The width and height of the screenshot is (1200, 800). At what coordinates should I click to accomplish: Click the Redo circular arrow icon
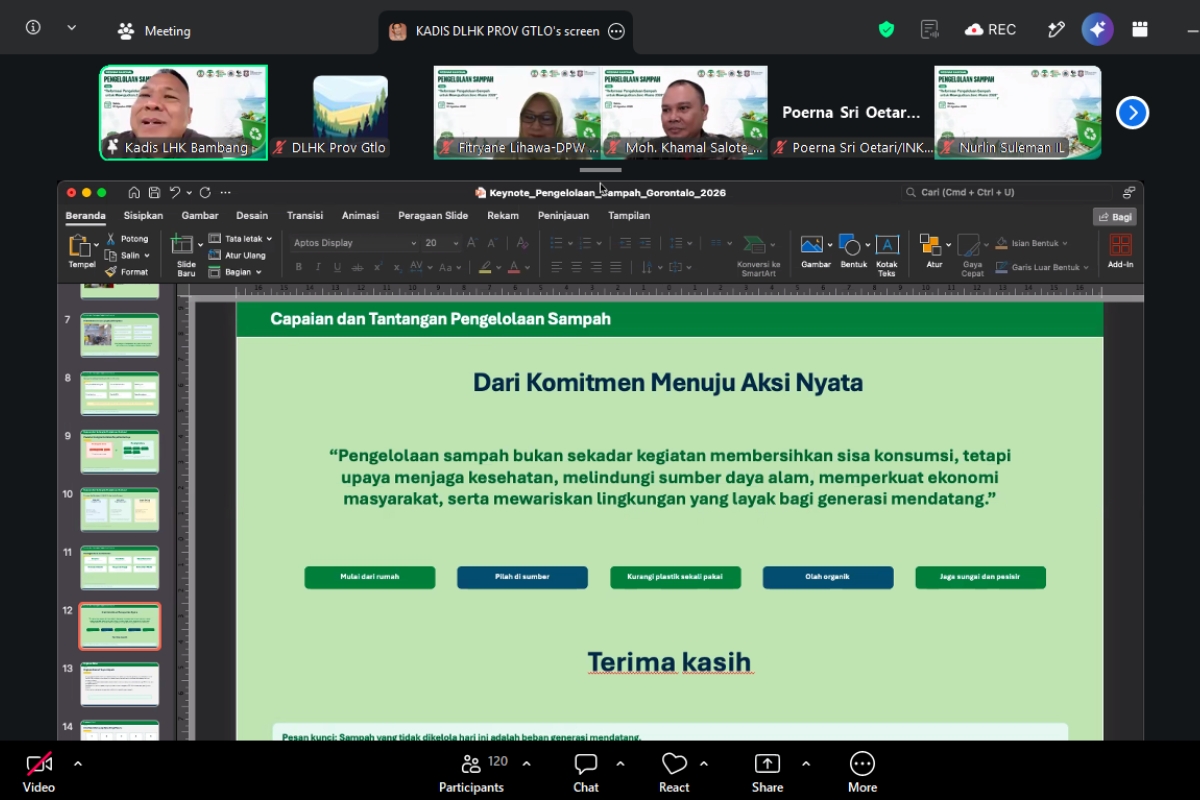coord(205,192)
